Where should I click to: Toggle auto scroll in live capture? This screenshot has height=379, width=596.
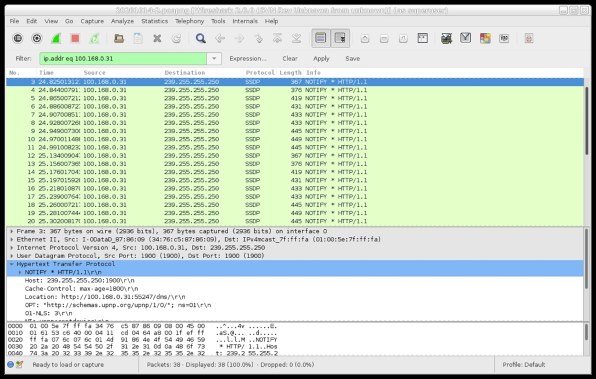340,38
